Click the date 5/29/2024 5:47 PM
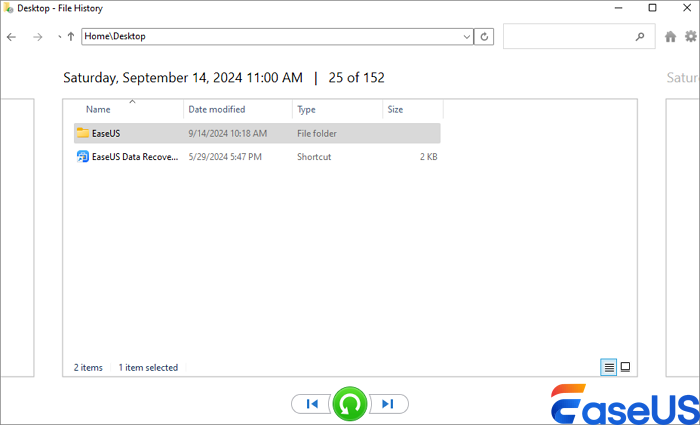Screen dimensions: 700x425 225,157
